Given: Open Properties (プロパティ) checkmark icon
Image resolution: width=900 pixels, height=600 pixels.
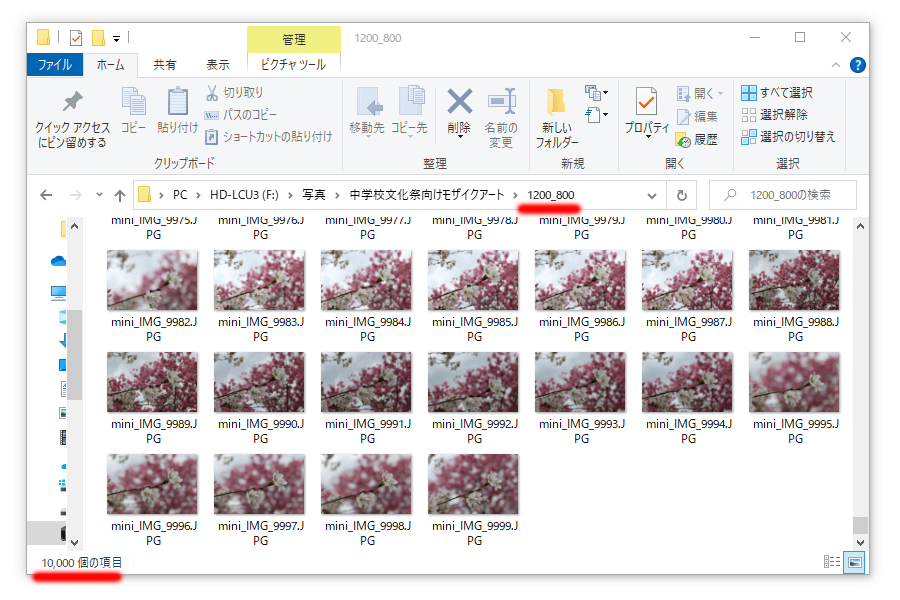Looking at the screenshot, I should click(x=646, y=113).
